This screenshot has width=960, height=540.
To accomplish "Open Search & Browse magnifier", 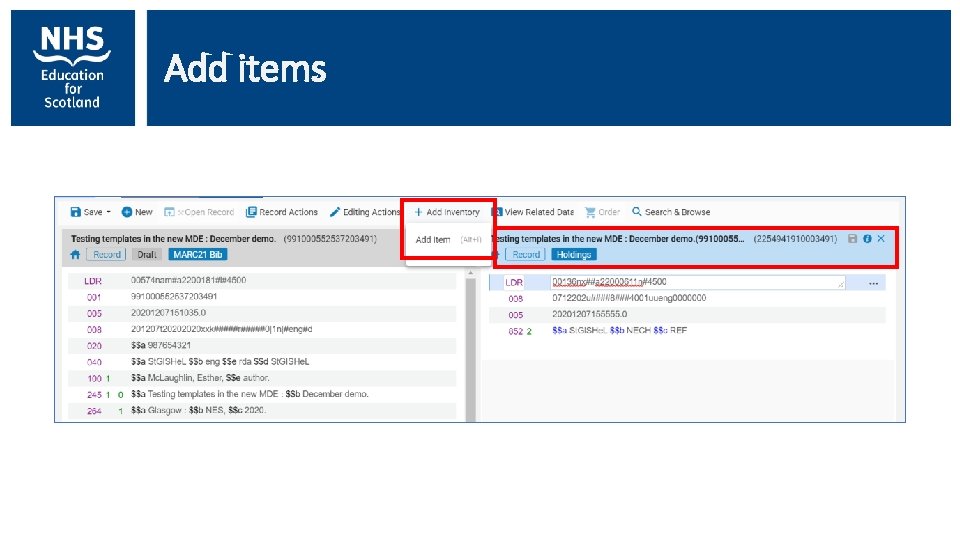I will pyautogui.click(x=671, y=212).
